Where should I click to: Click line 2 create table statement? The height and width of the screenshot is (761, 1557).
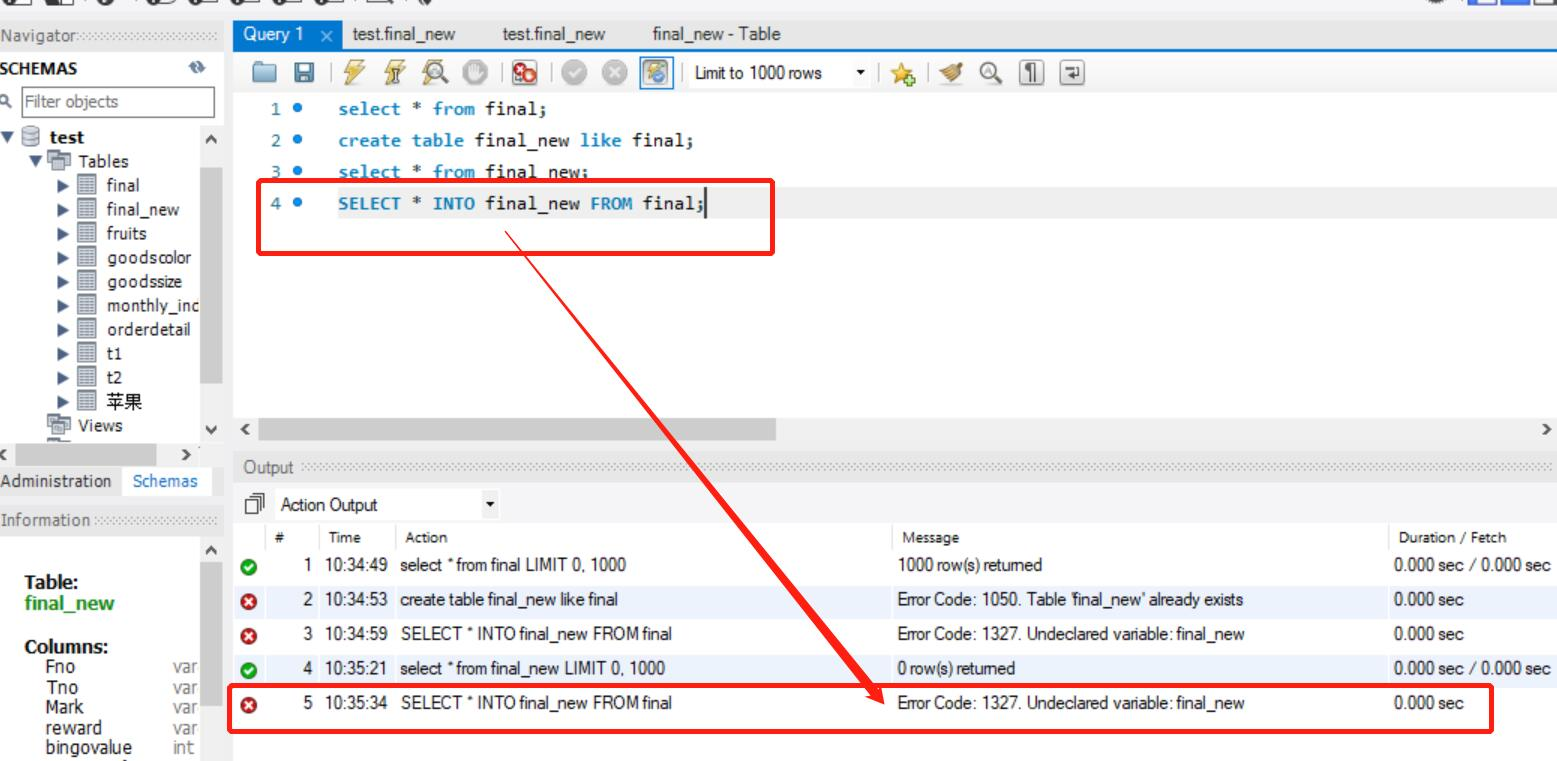[515, 140]
